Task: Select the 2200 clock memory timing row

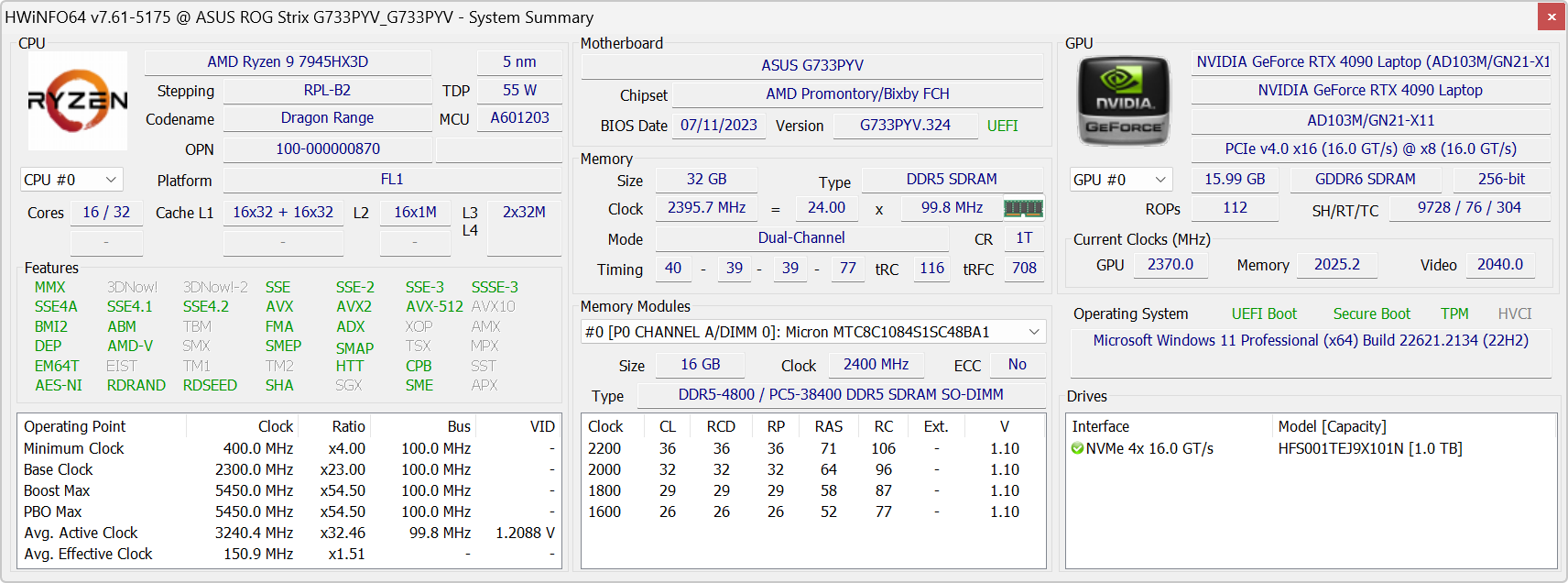Action: [813, 448]
